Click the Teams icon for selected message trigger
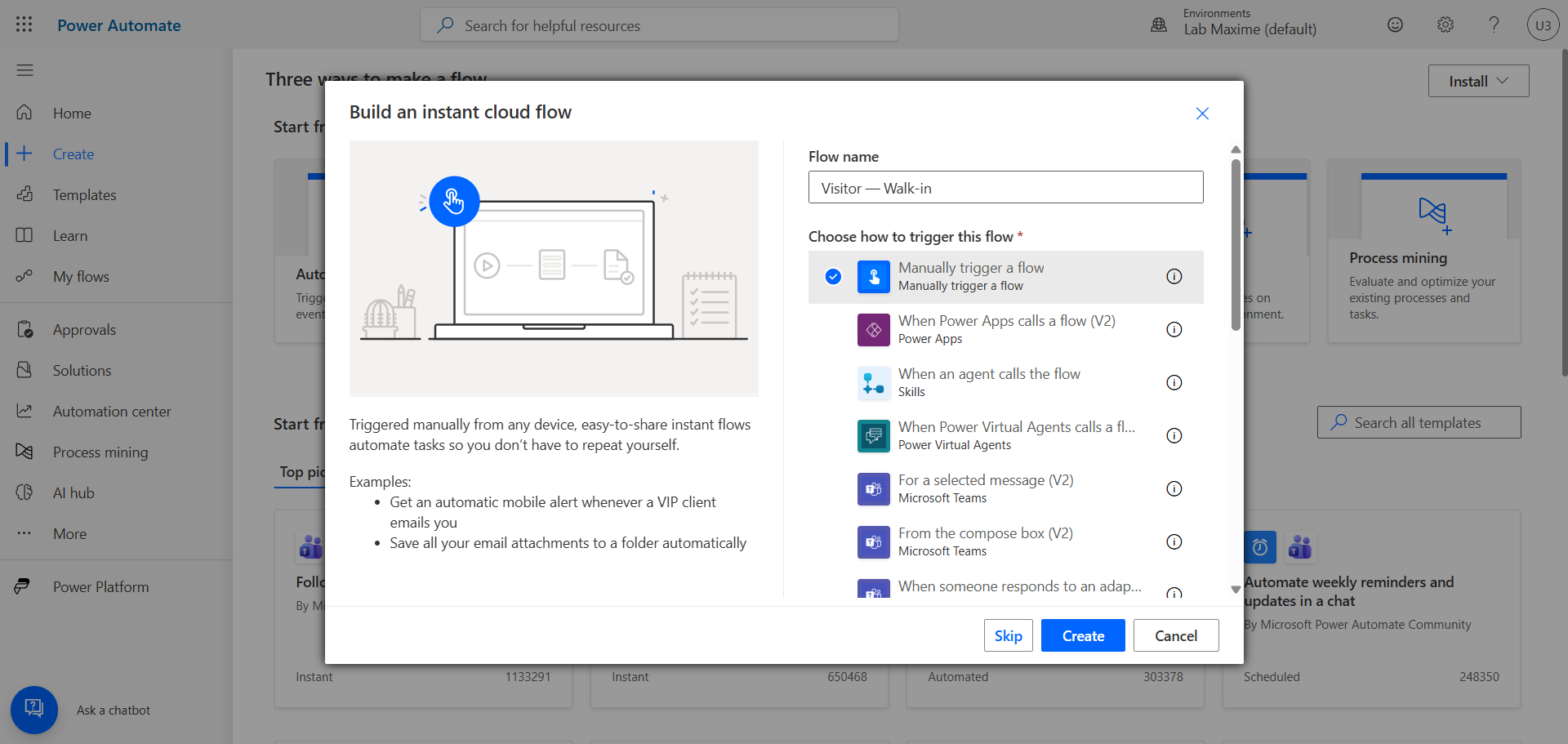Viewport: 1568px width, 744px height. 874,489
